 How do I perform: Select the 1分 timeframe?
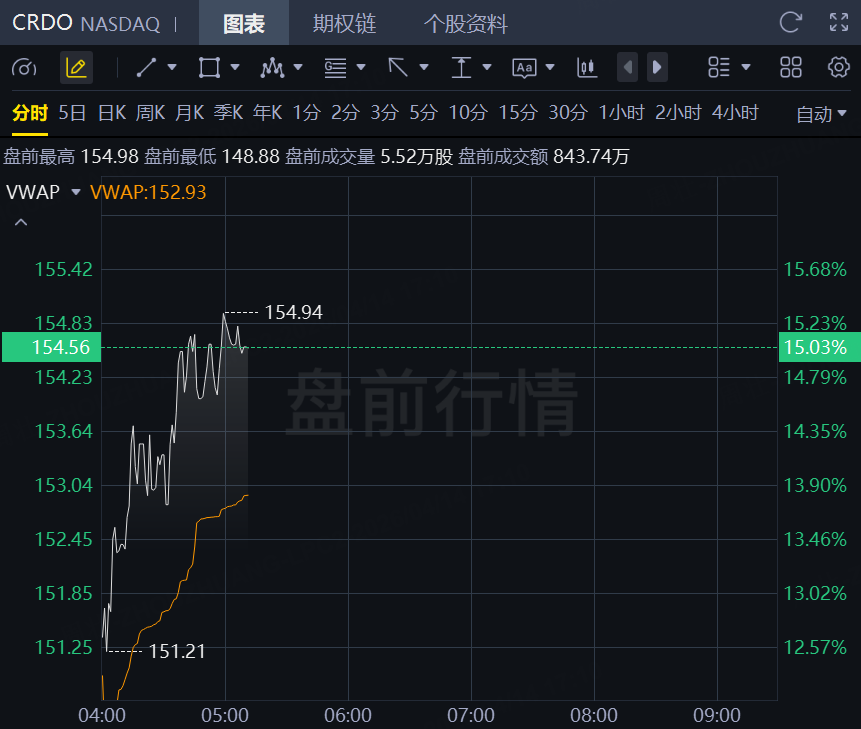click(306, 113)
